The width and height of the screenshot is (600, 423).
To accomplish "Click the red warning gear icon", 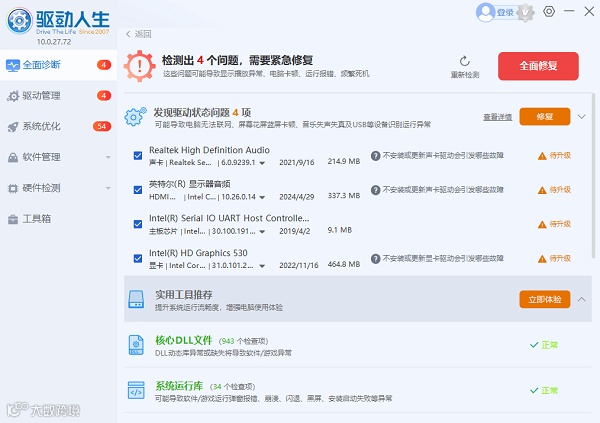I will point(139,66).
